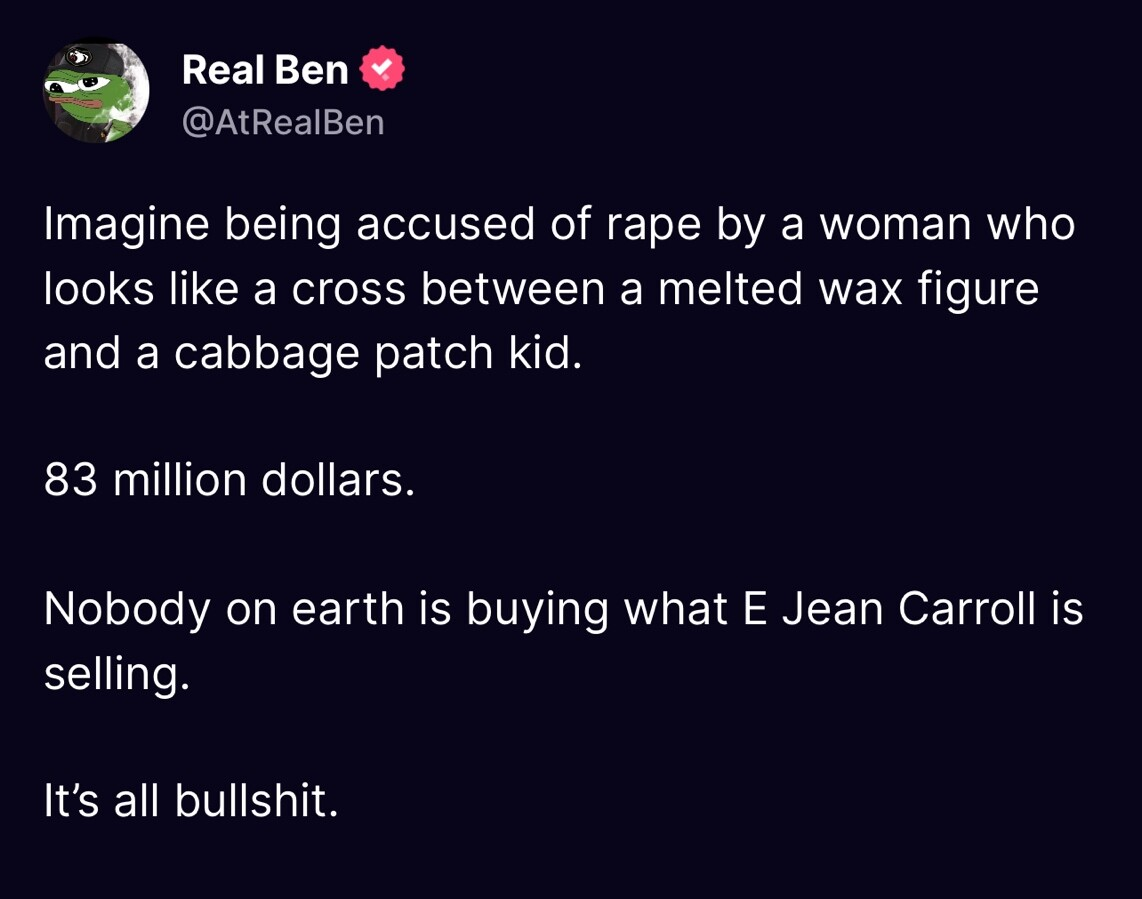This screenshot has width=1142, height=899.
Task: Click the pink verified badge icon
Action: pyautogui.click(x=382, y=70)
